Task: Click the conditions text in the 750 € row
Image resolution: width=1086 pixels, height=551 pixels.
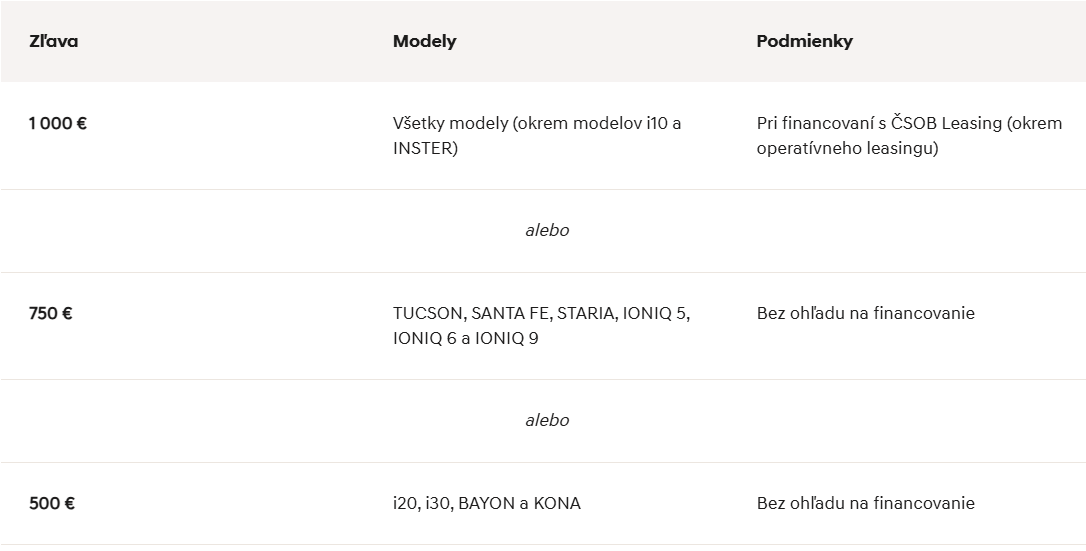Action: click(865, 313)
